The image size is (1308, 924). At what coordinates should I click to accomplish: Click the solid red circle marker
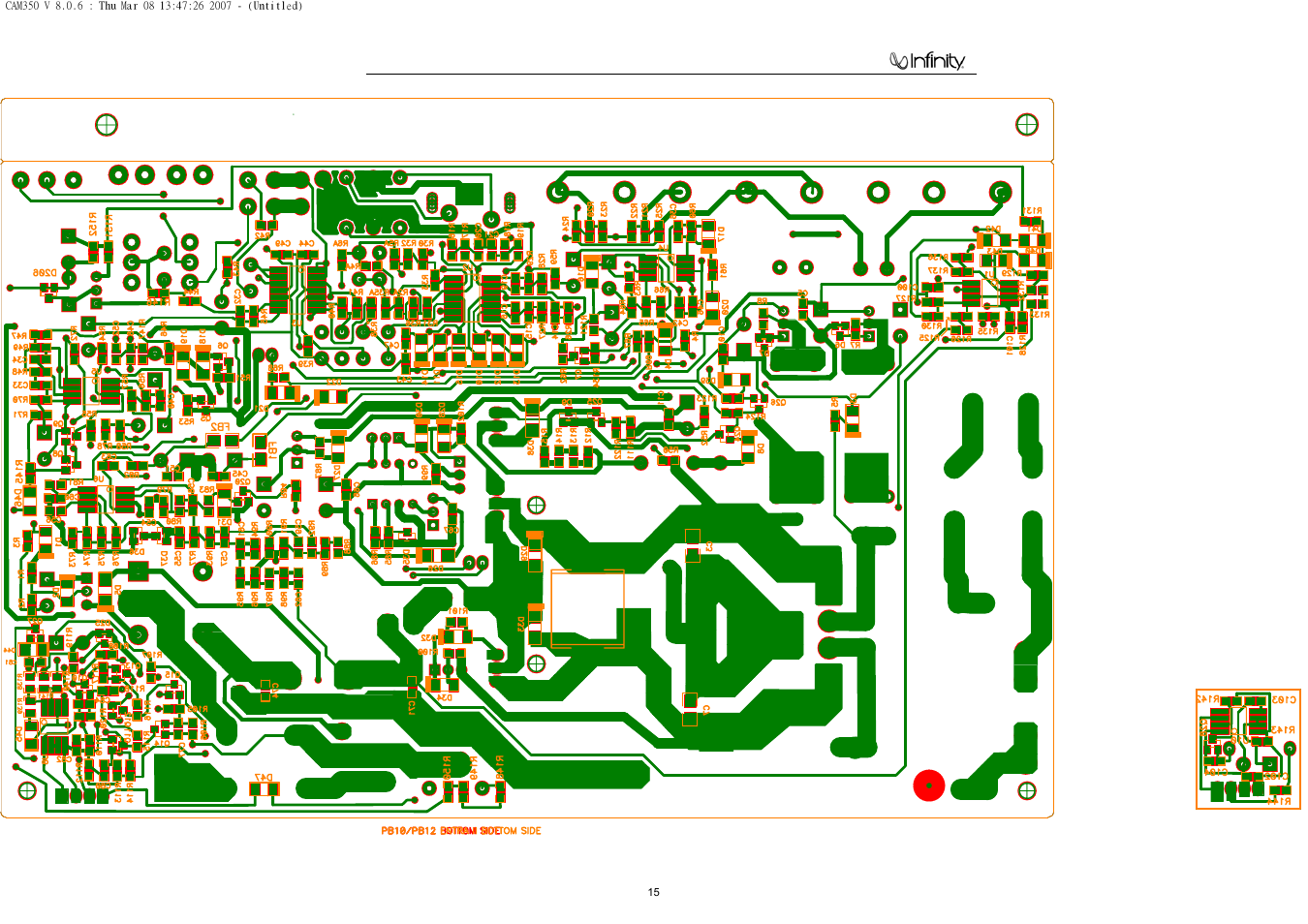coord(928,785)
